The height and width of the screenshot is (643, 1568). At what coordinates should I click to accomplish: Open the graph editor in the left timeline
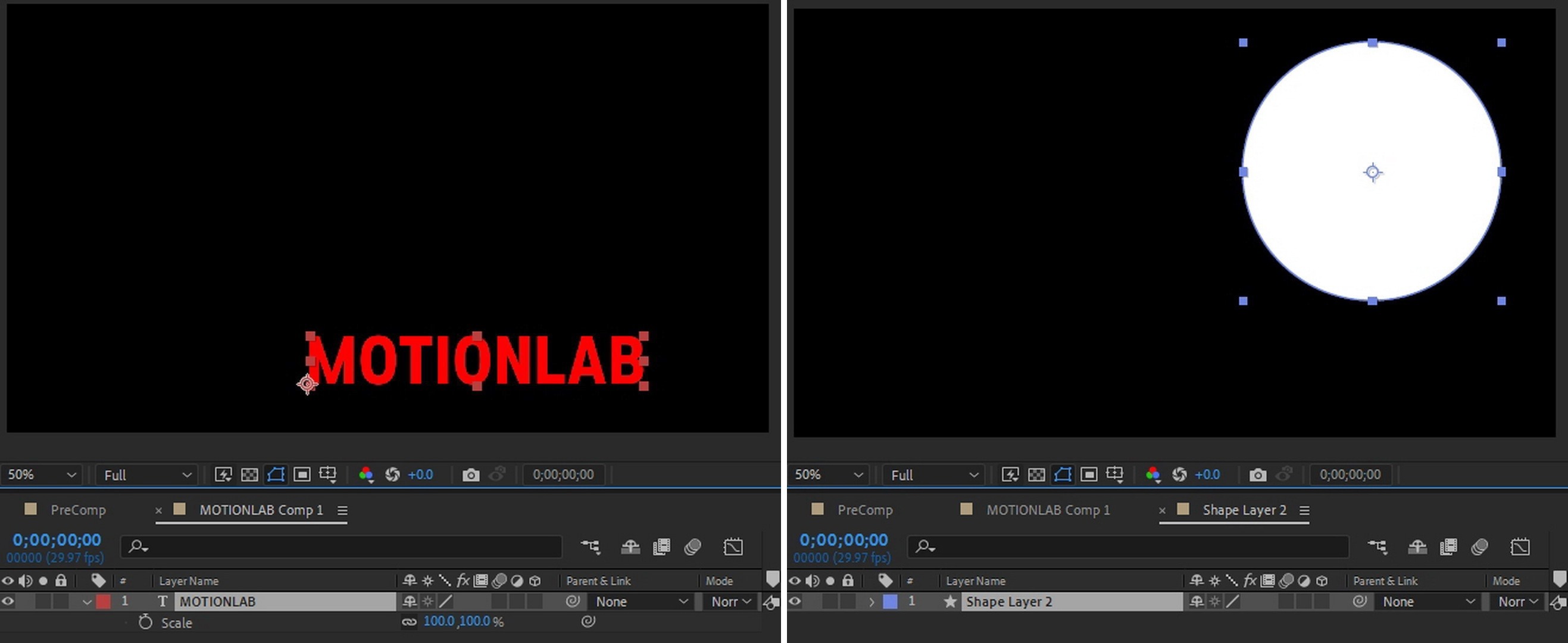pos(733,547)
